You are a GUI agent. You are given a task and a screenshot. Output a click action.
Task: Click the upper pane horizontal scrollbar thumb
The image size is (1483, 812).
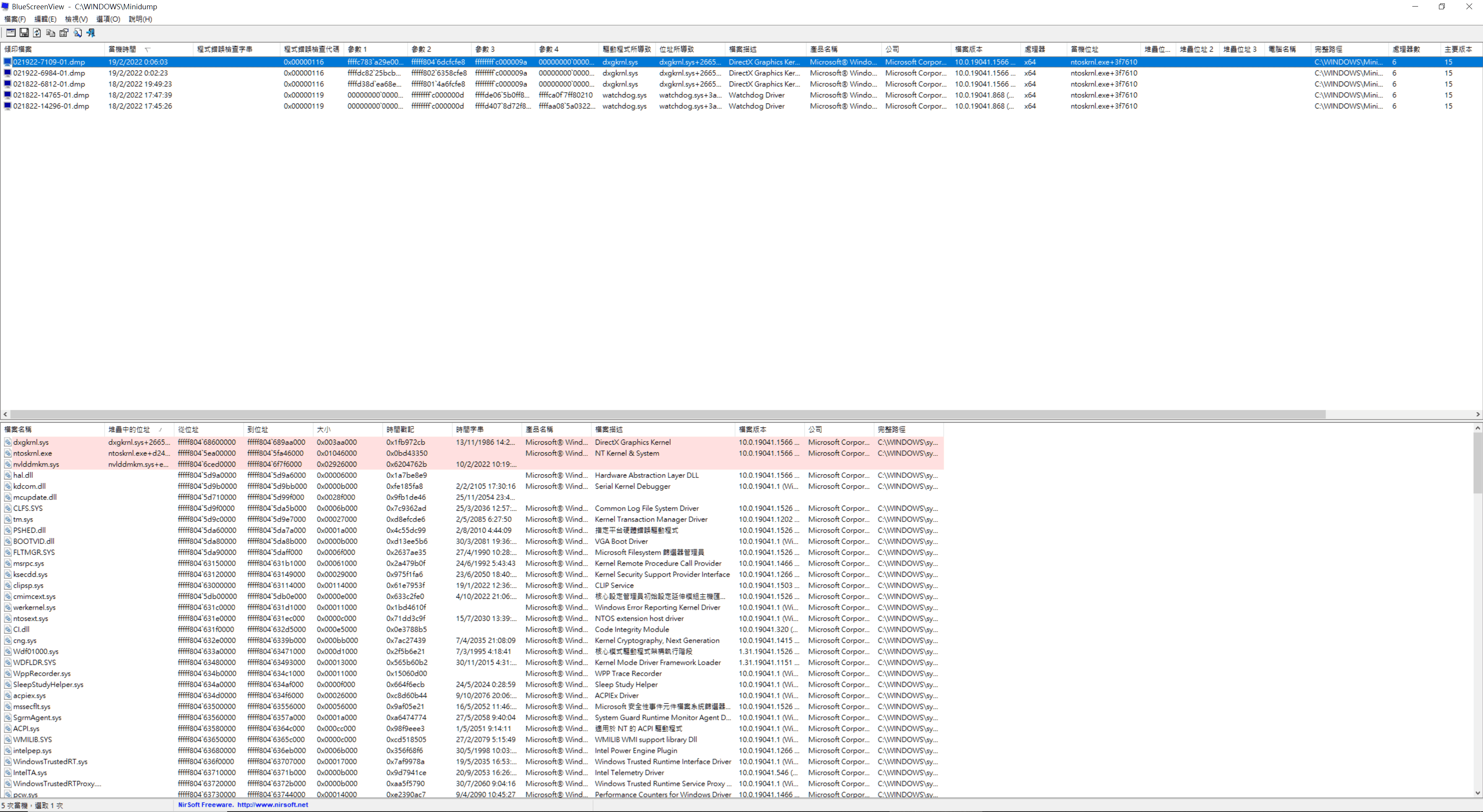(668, 414)
